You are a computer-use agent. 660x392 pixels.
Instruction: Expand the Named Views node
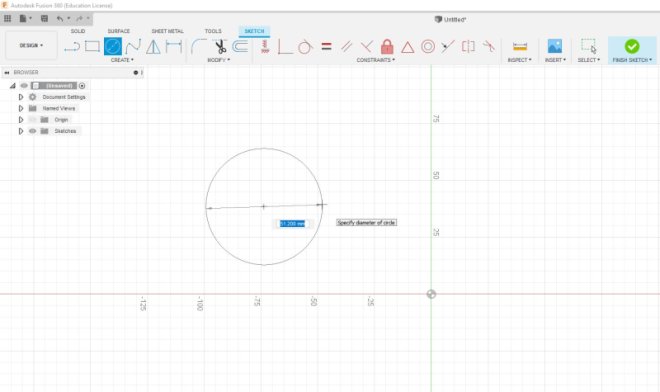21,108
